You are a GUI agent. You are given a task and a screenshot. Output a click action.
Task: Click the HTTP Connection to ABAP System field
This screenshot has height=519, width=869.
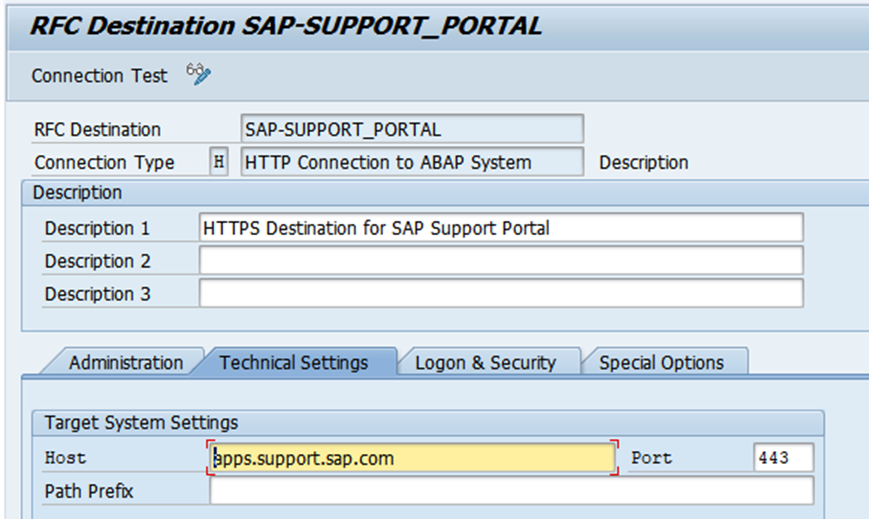(x=412, y=162)
